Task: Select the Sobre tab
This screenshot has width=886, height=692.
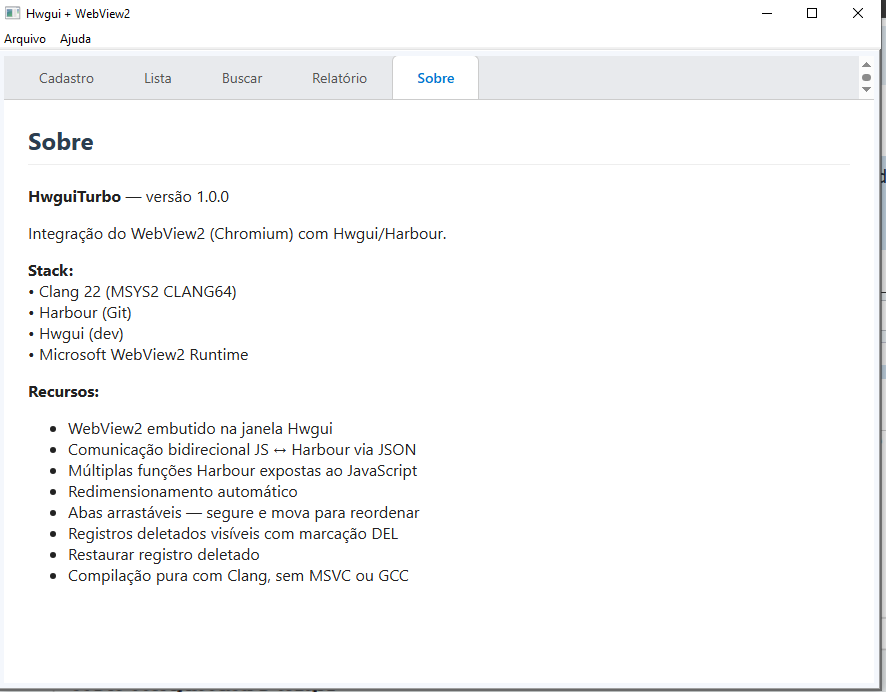Action: point(436,78)
